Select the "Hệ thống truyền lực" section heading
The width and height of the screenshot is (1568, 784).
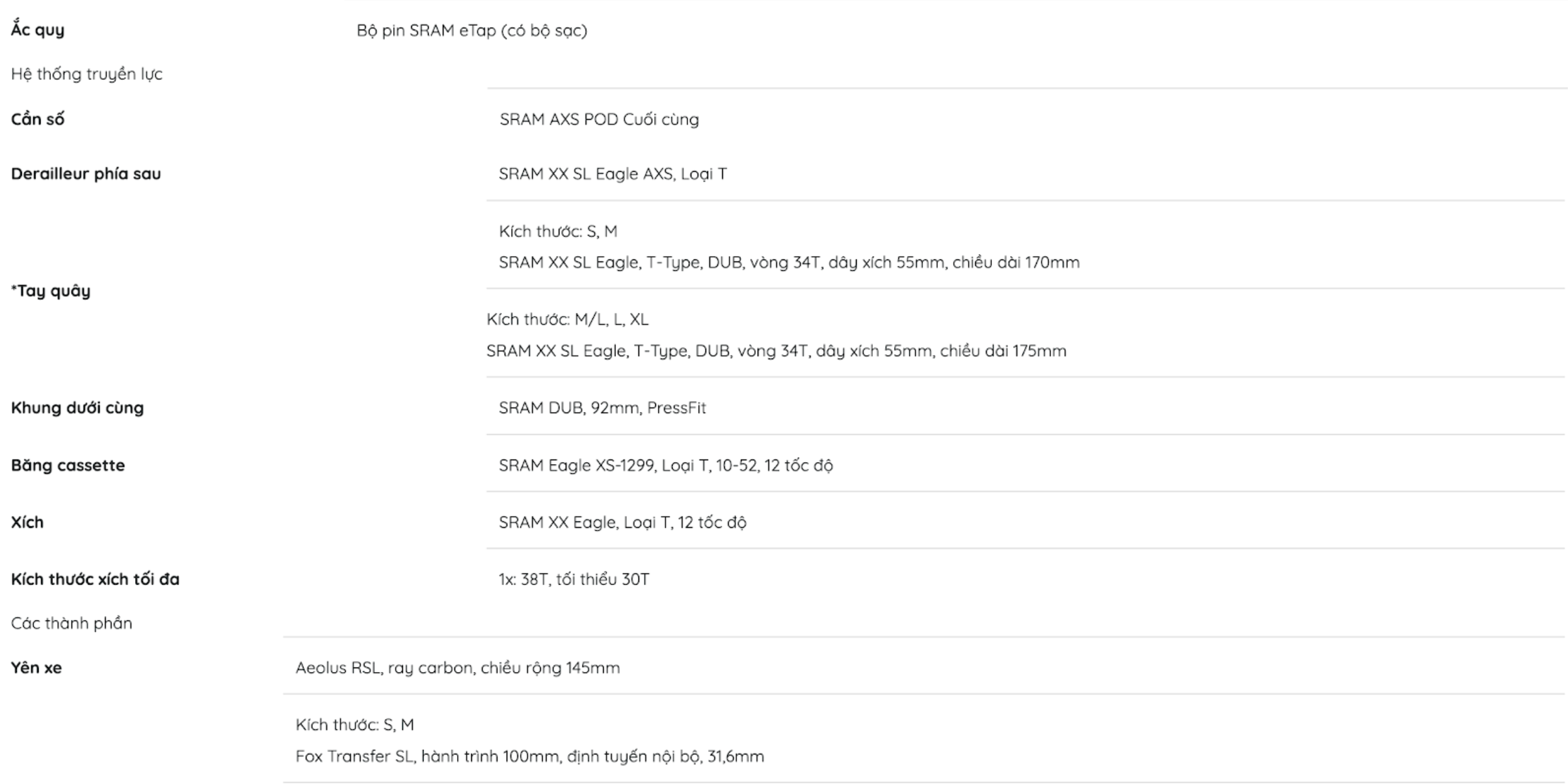coord(86,74)
